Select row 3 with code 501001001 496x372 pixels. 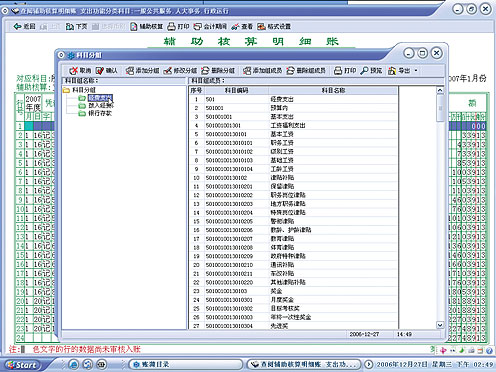293,117
